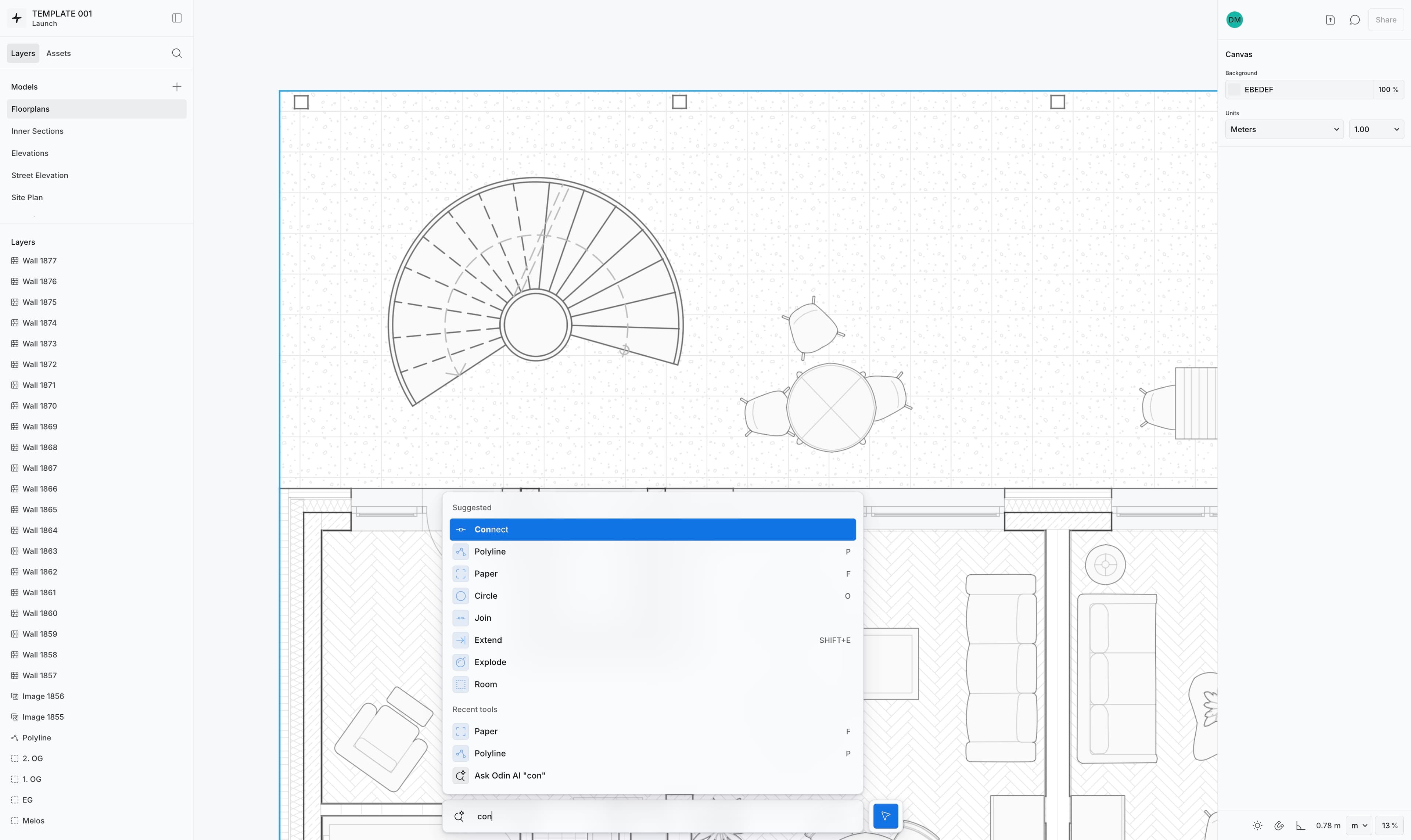Select the Site Plan model
The width and height of the screenshot is (1411, 840).
pyautogui.click(x=97, y=197)
